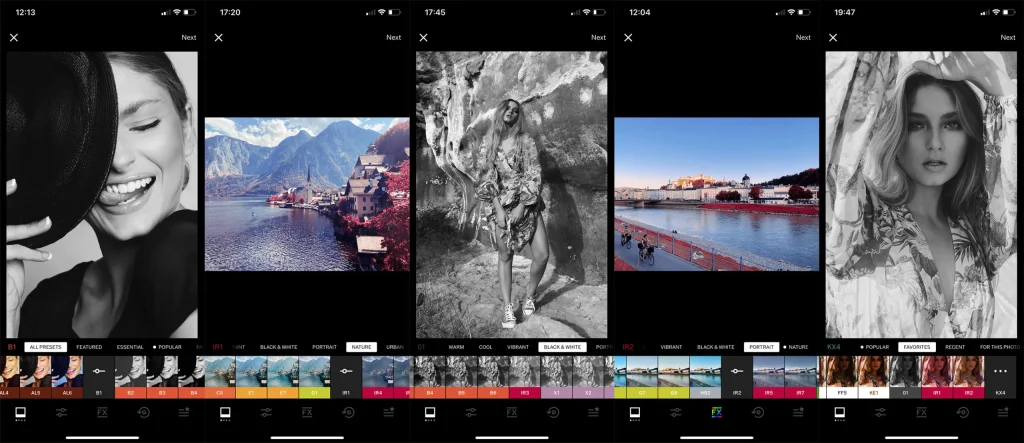Apply the HB2 preset thumbnail
1024x443 pixels.
point(704,374)
